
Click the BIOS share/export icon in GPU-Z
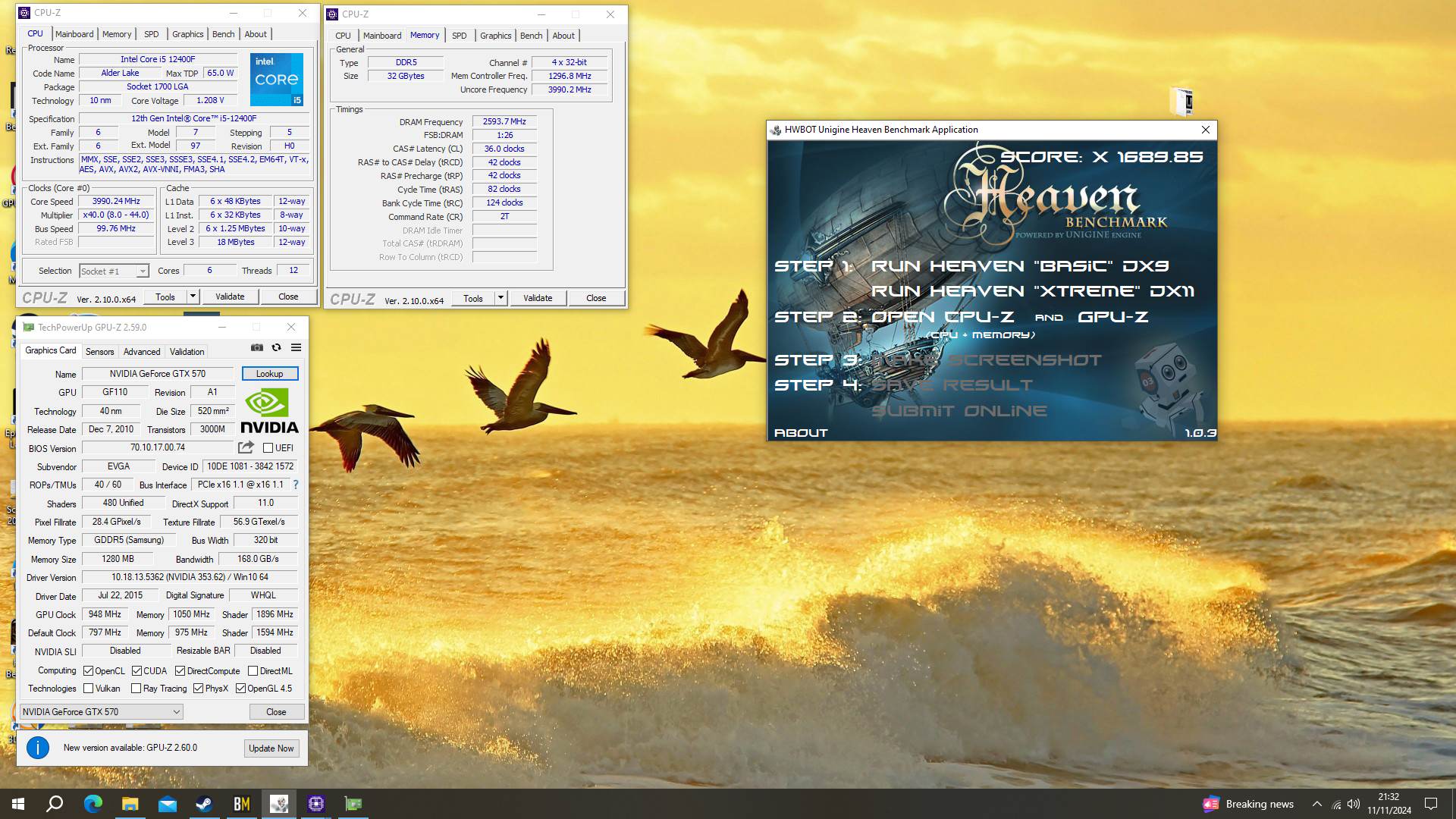246,447
